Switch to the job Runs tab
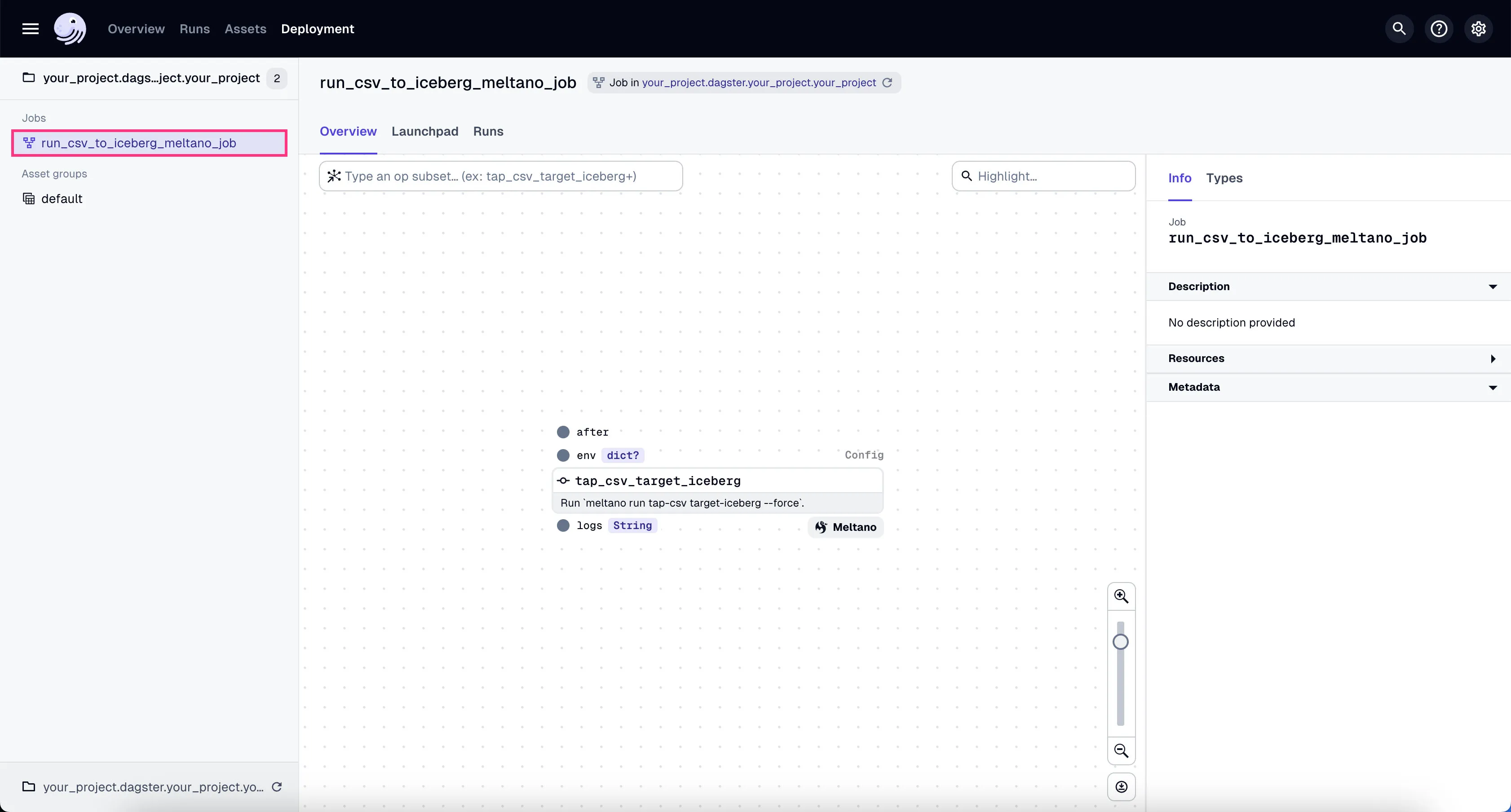 488,132
